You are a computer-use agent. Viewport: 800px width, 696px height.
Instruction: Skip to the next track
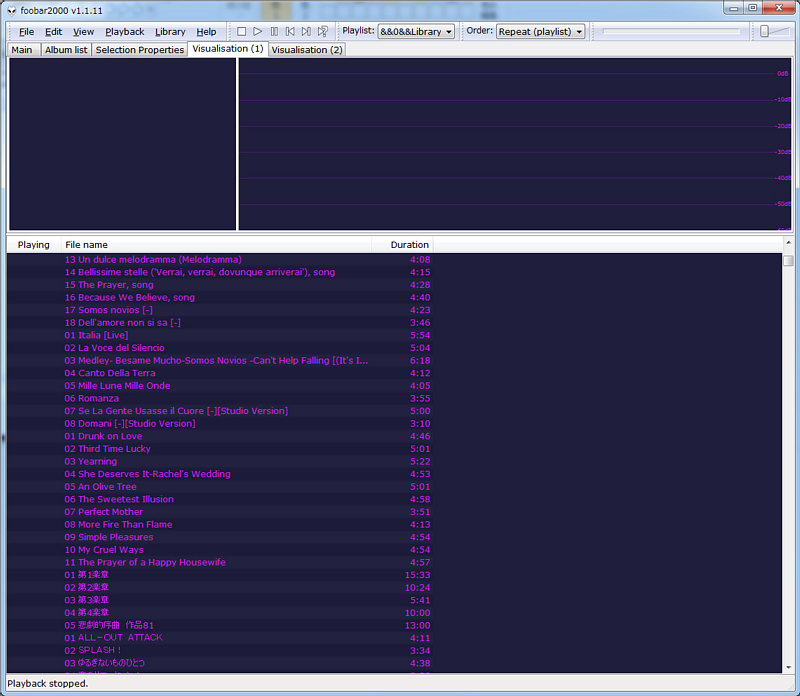[x=306, y=32]
